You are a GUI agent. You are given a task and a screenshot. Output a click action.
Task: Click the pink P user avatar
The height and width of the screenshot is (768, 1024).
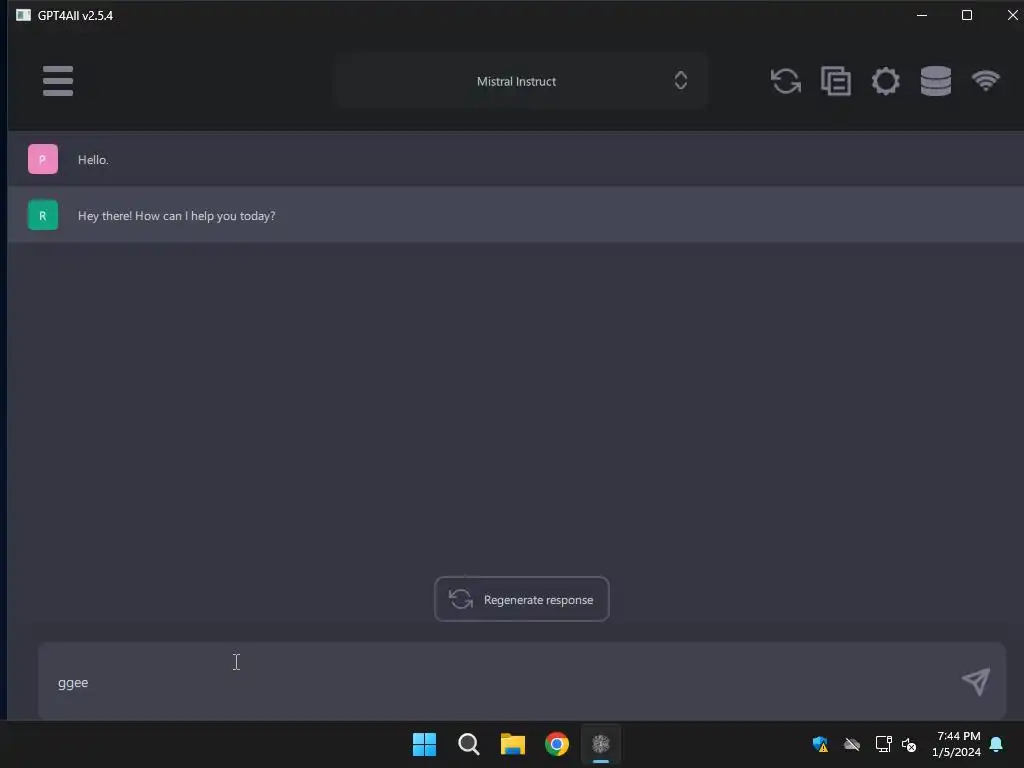pyautogui.click(x=43, y=159)
